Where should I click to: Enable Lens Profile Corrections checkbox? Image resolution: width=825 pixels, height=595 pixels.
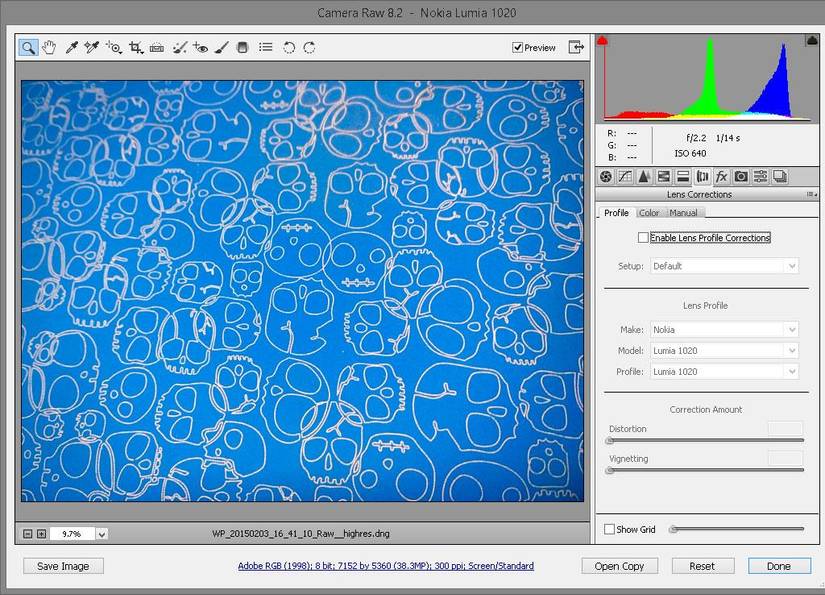(x=643, y=238)
